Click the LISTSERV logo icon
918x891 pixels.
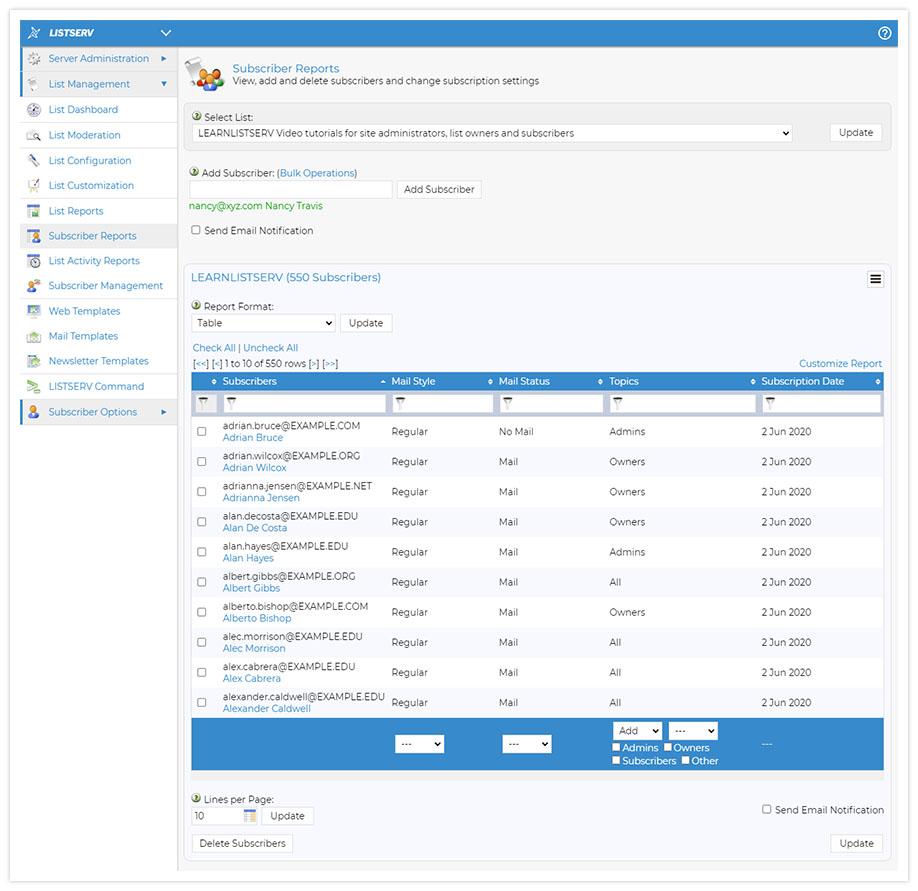34,33
